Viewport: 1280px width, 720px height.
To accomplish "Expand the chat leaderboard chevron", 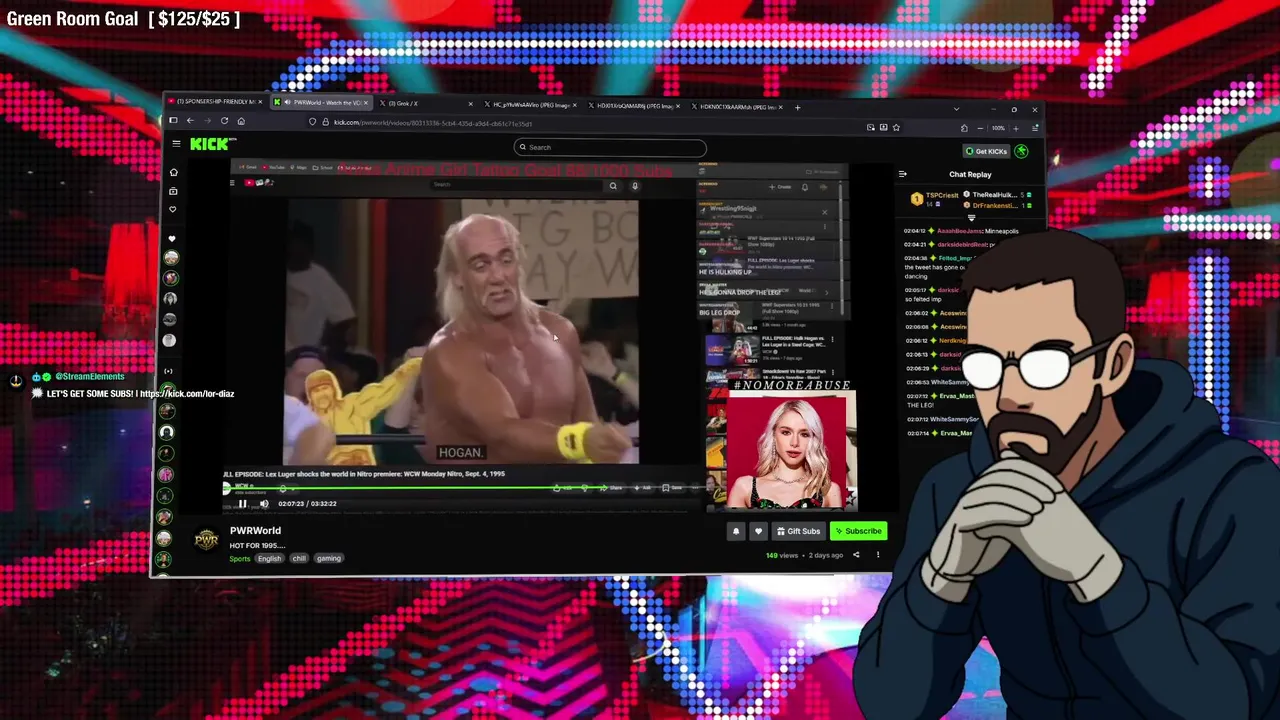I will tap(971, 217).
